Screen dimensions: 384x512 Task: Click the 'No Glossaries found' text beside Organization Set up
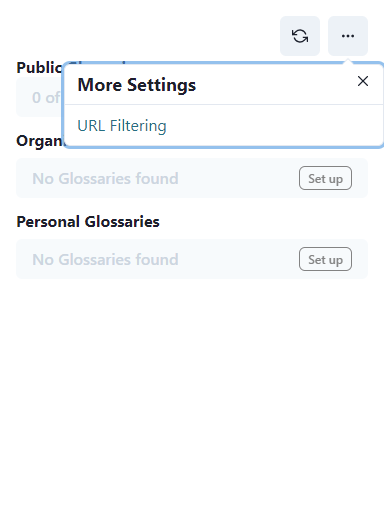click(105, 178)
